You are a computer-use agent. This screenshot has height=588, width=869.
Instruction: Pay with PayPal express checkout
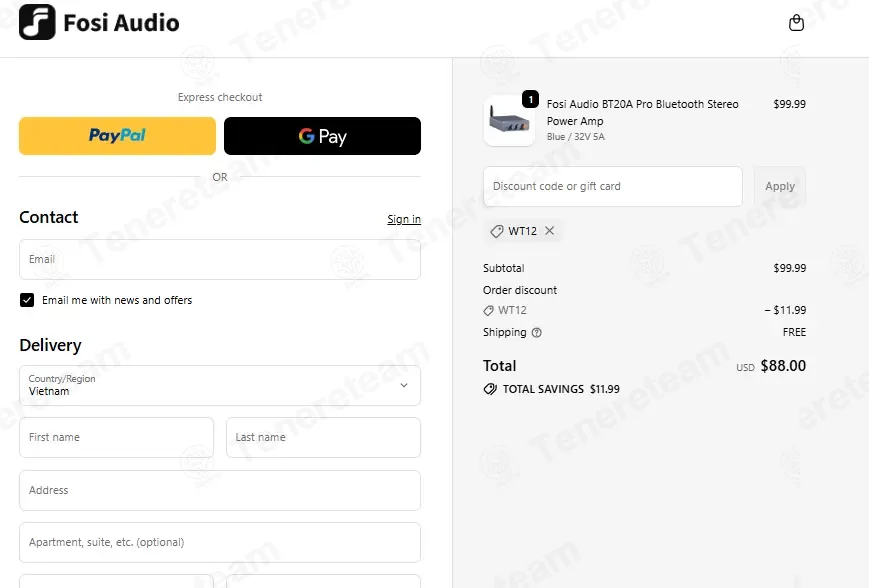click(117, 136)
